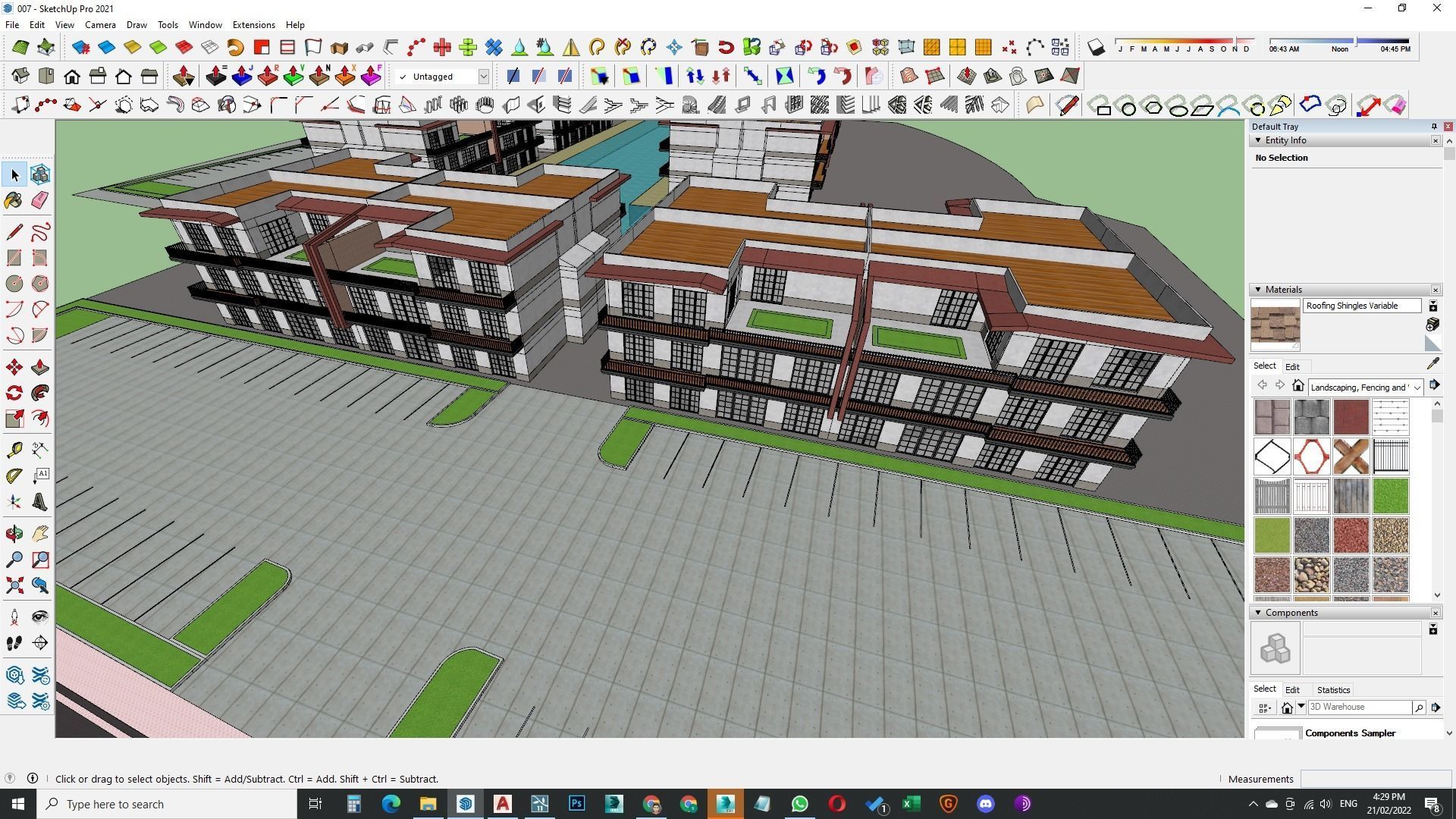Pick the Eraser tool

click(x=40, y=200)
